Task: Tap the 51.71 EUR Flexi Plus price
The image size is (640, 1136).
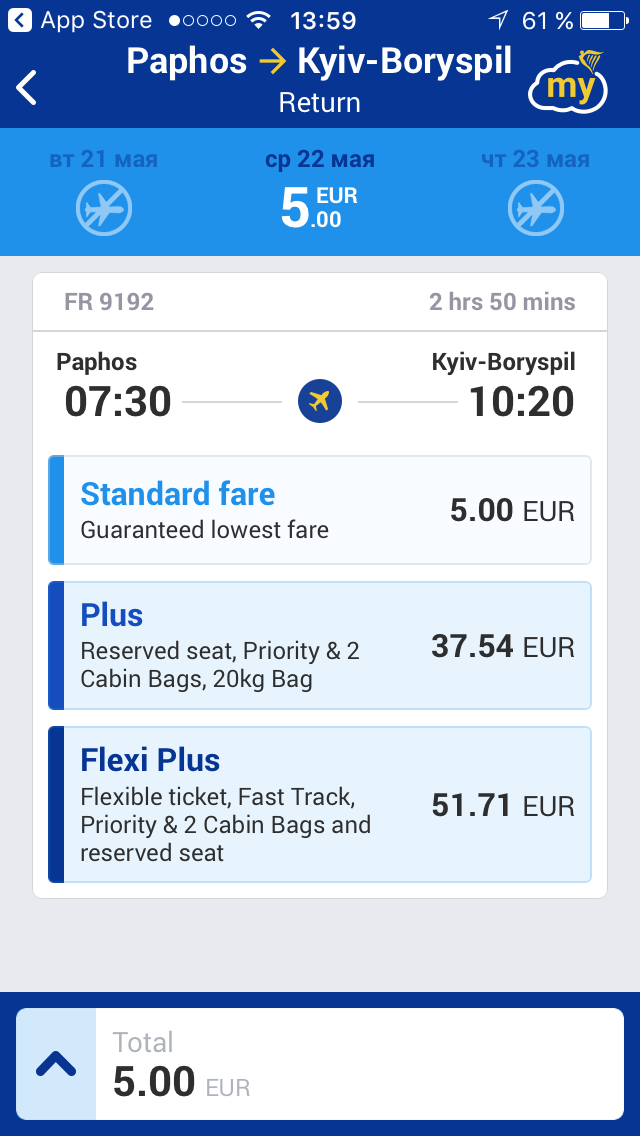Action: (x=503, y=805)
